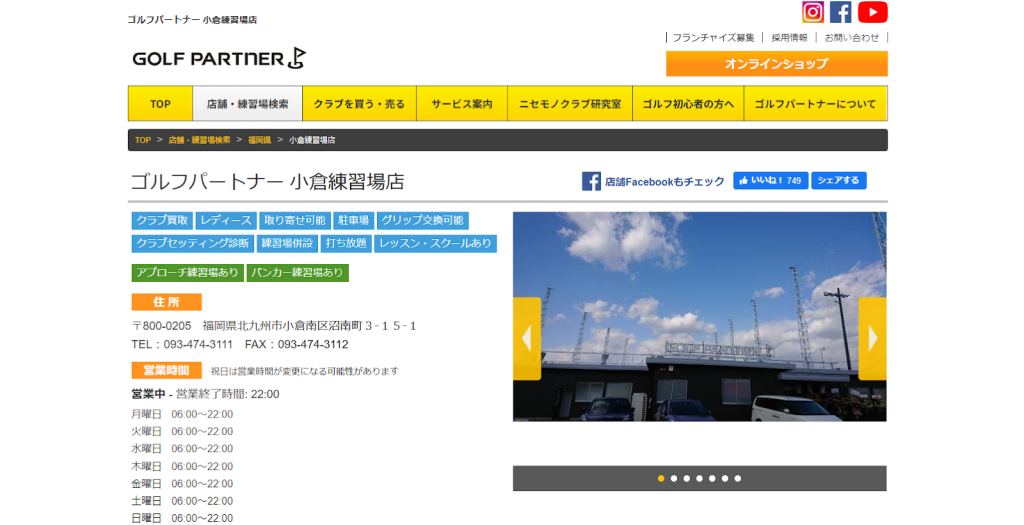Advance to the next slideshow photo

pyautogui.click(x=872, y=338)
